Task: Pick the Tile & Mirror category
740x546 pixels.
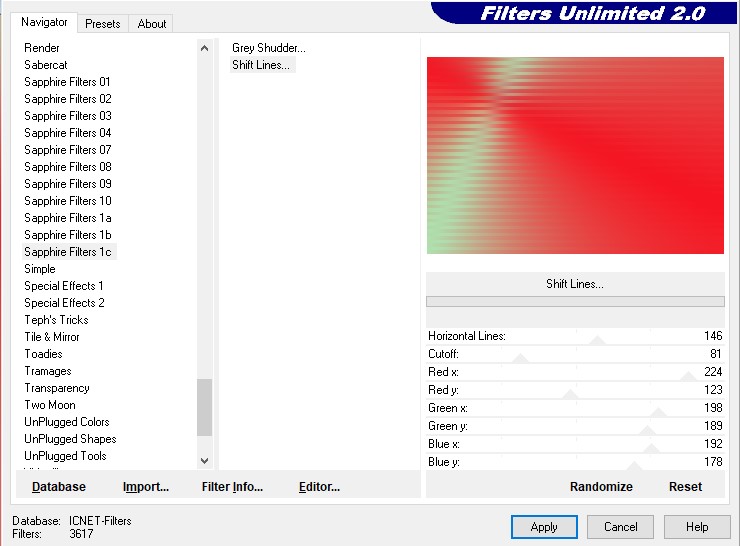Action: 52,337
